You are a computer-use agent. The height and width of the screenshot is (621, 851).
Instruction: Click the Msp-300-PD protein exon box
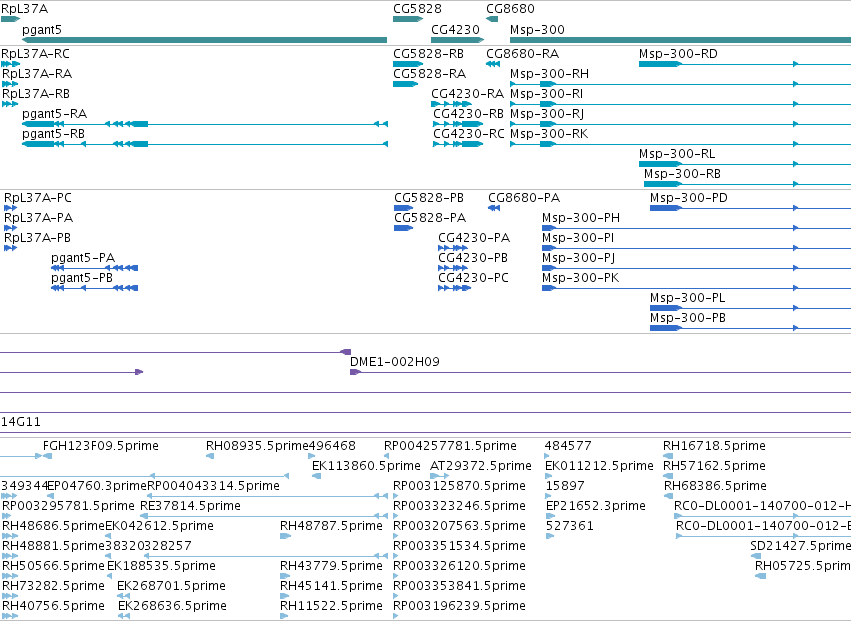pos(665,208)
